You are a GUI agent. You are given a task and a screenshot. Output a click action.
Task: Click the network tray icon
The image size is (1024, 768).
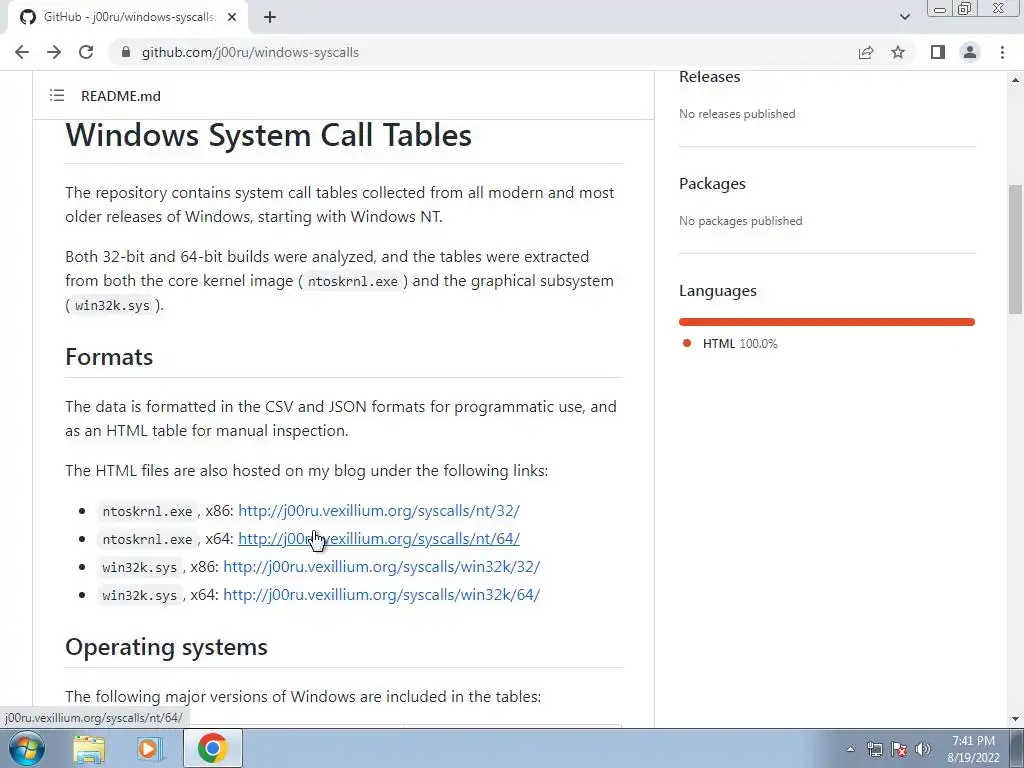coord(874,749)
